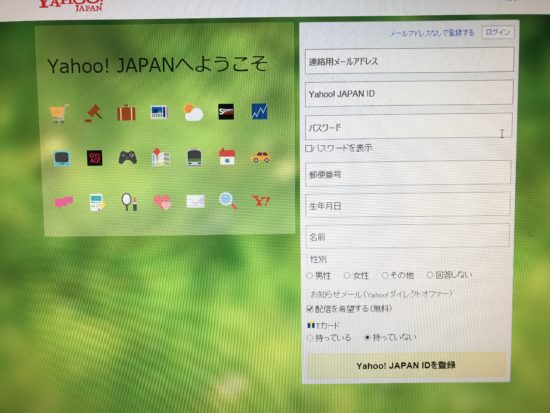Open the notepad document icon

96,202
